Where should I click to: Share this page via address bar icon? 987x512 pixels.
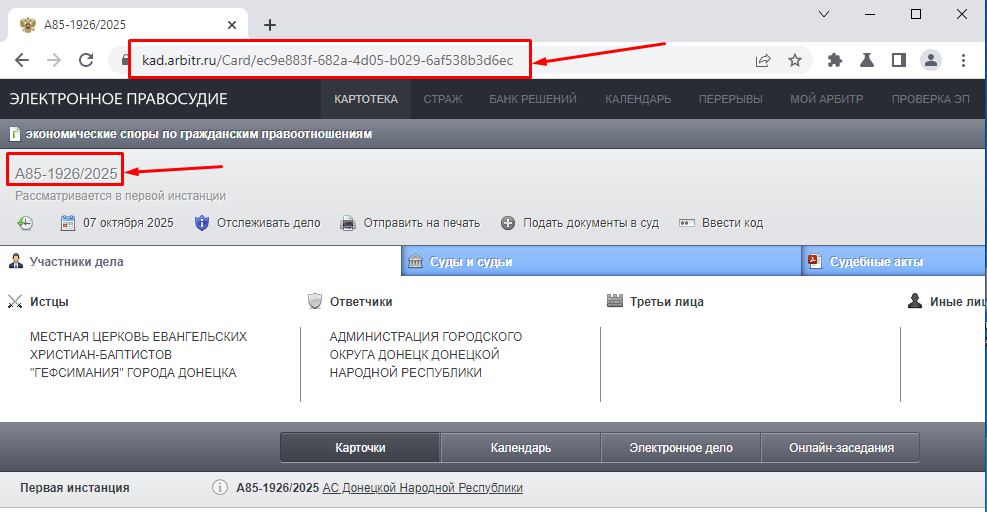click(763, 60)
